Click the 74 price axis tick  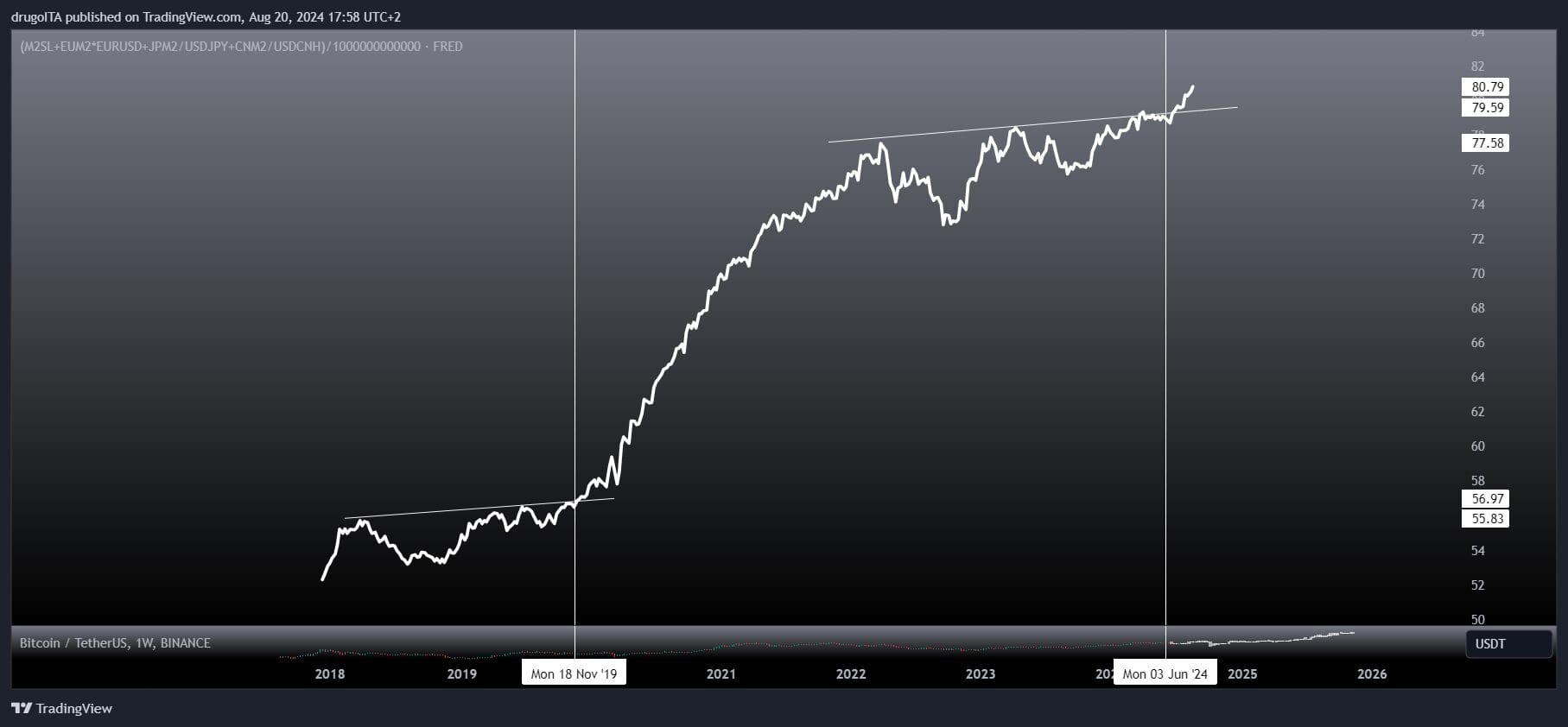coord(1477,205)
